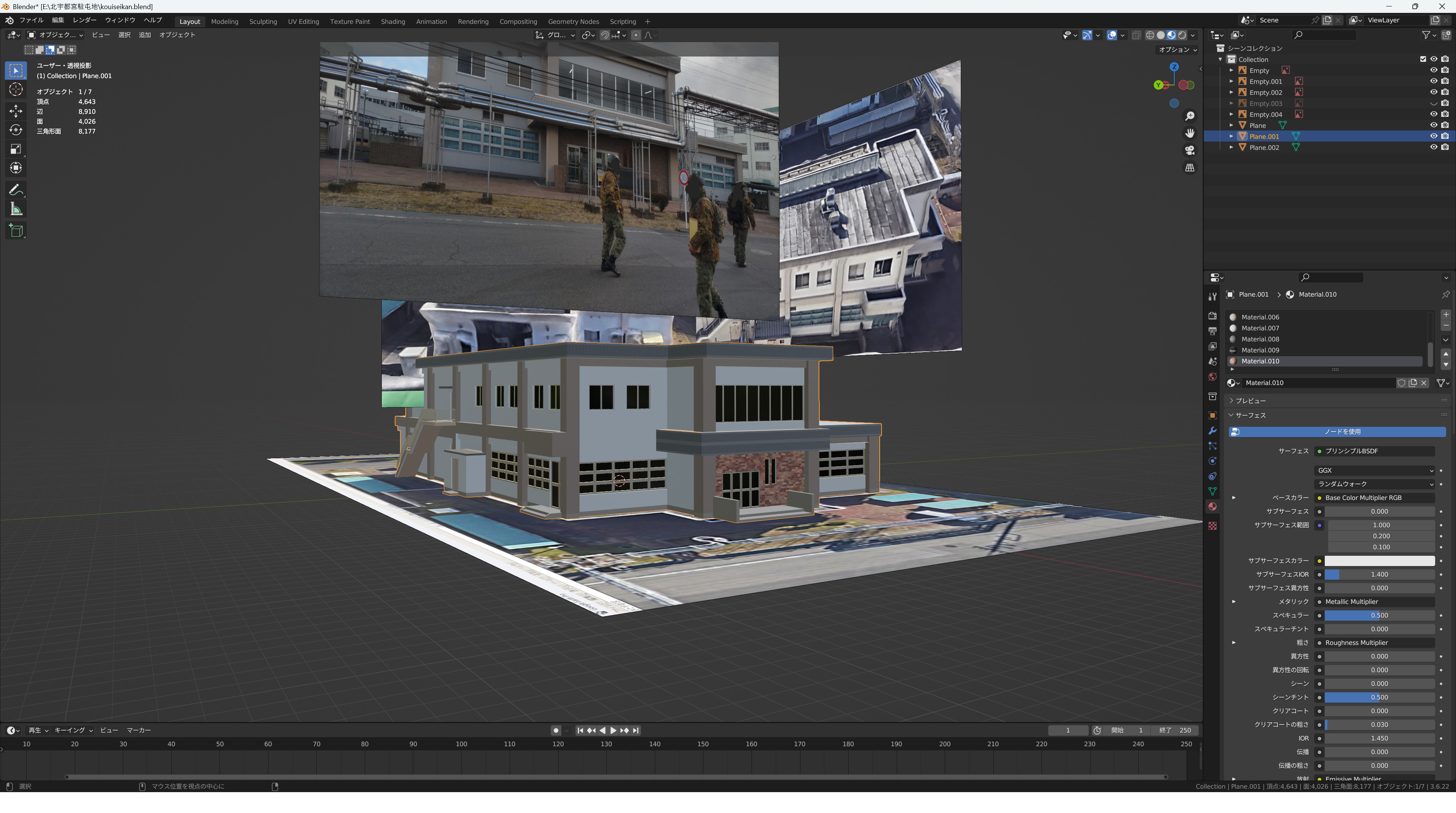Expand the Preview panel section
The image size is (1456, 813).
click(x=1250, y=401)
